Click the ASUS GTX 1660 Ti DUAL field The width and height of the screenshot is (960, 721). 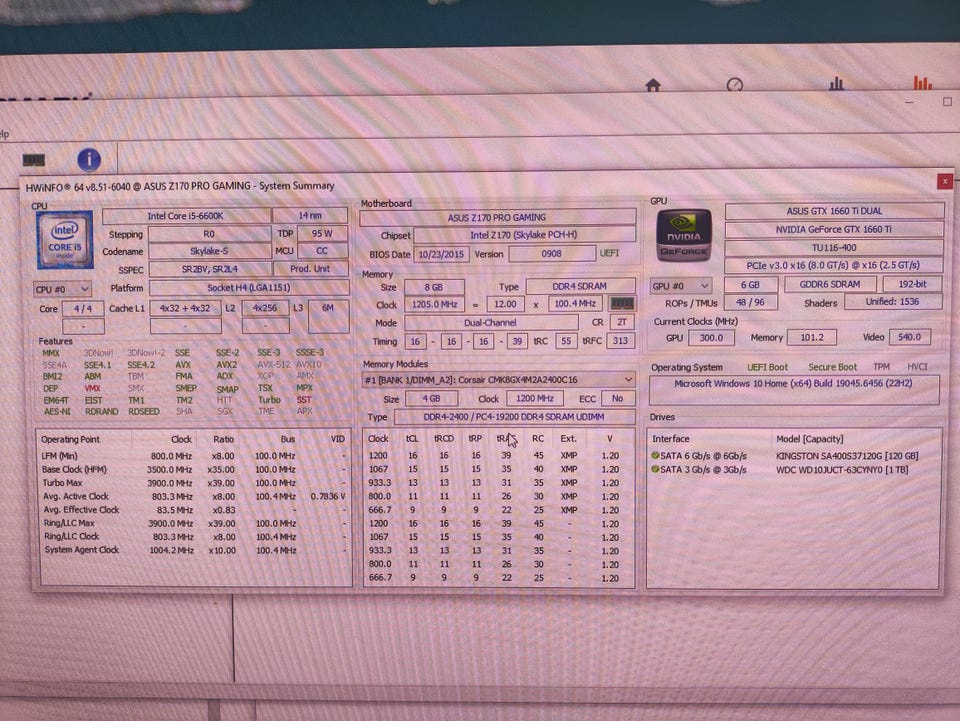click(x=834, y=211)
